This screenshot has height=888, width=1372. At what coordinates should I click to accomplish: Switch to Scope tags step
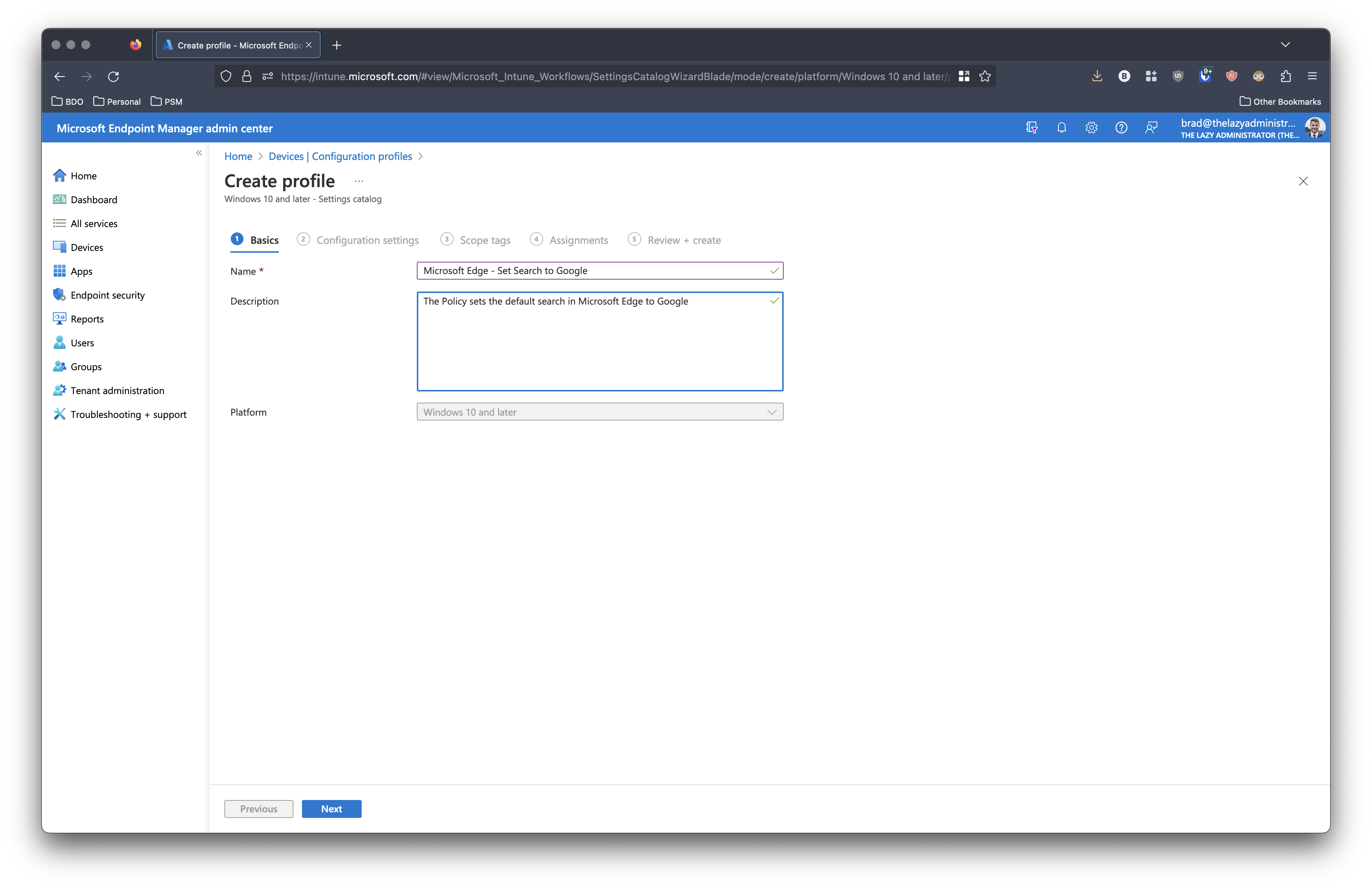pyautogui.click(x=476, y=240)
